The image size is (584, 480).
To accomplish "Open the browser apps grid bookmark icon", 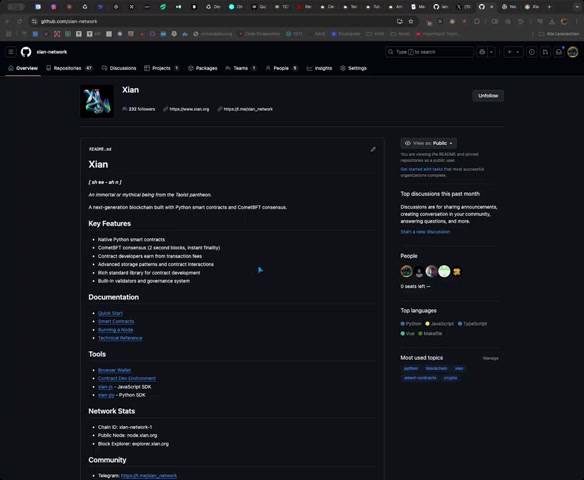I will (x=8, y=34).
